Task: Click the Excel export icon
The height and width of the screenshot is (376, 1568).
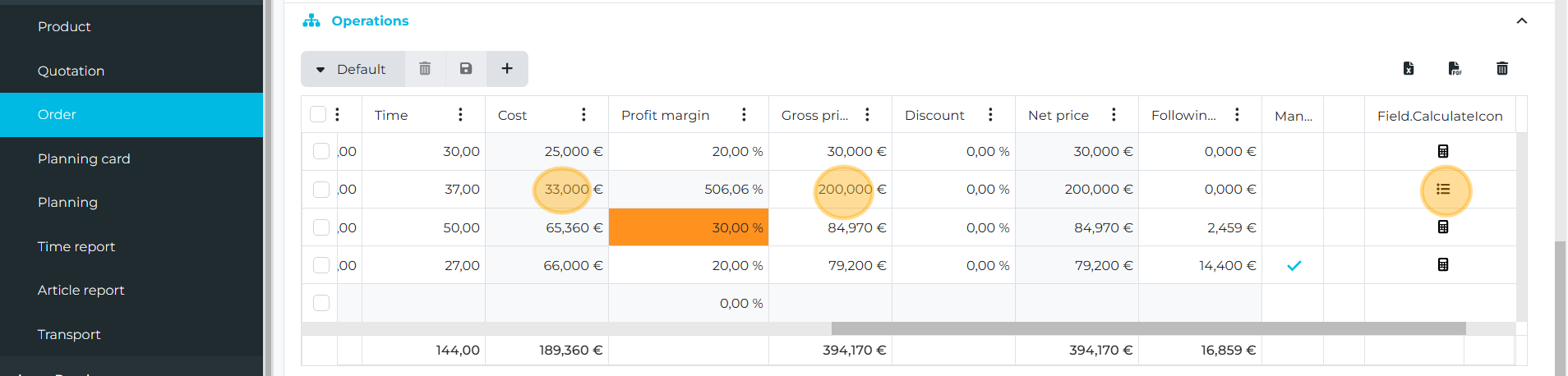Action: (x=1408, y=69)
